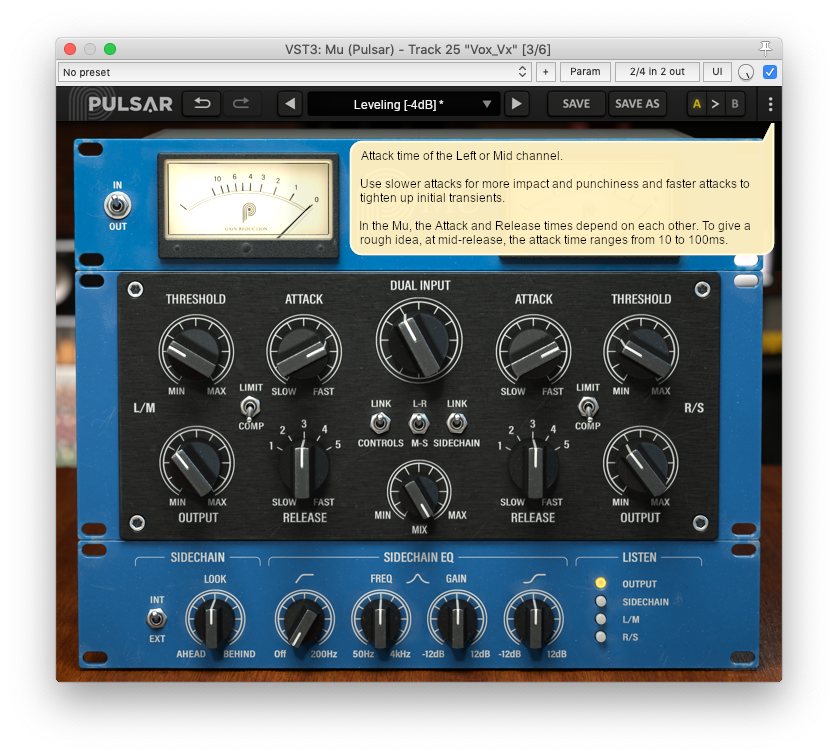Toggle the LINK SIDECHAIN switch
Image resolution: width=838 pixels, height=756 pixels.
[456, 423]
